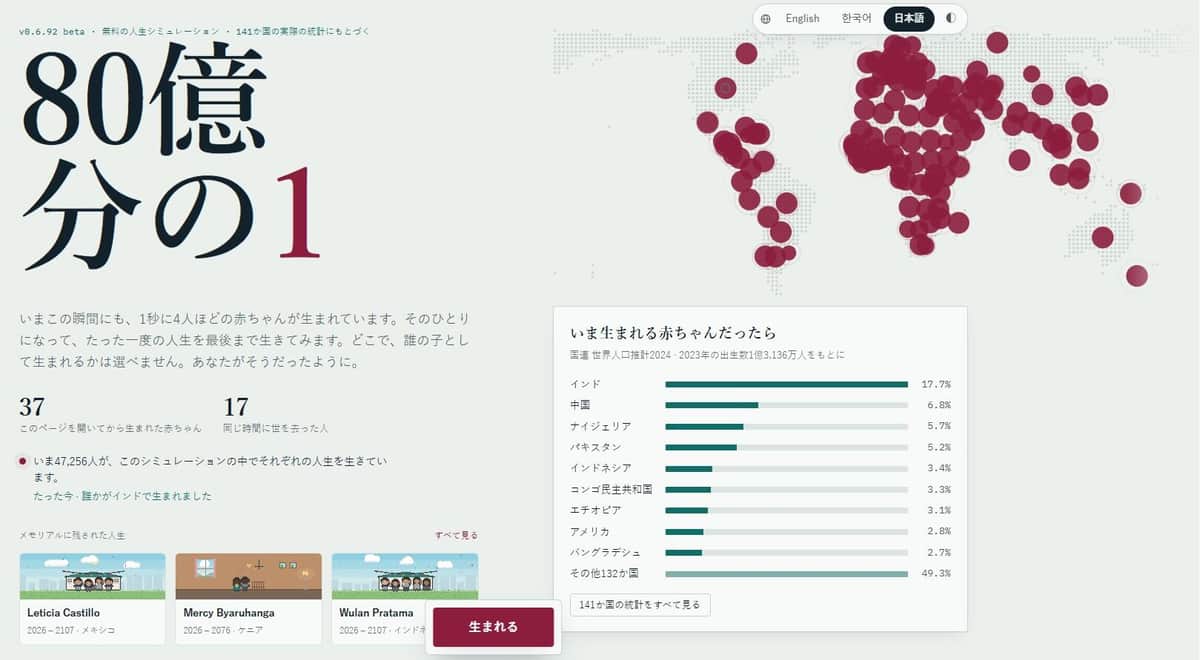The width and height of the screenshot is (1200, 660).
Task: Click the インドネシア row label
Action: tap(600, 468)
